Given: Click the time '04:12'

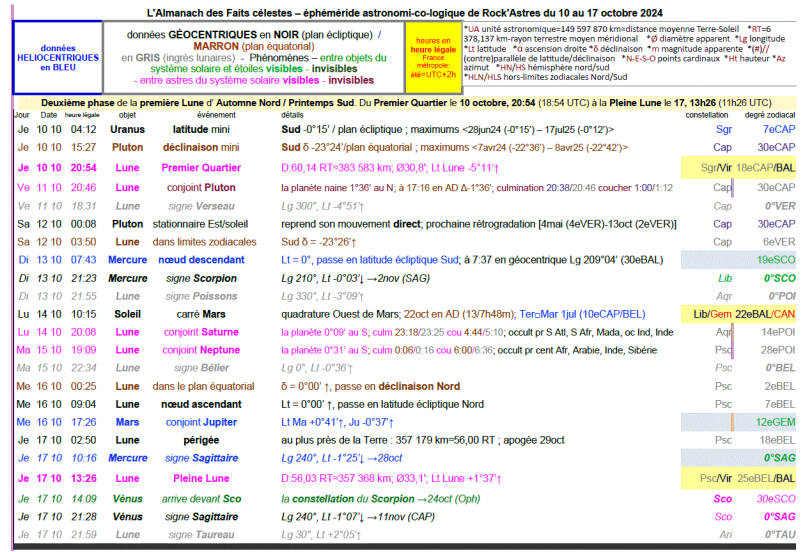Looking at the screenshot, I should click(84, 130).
